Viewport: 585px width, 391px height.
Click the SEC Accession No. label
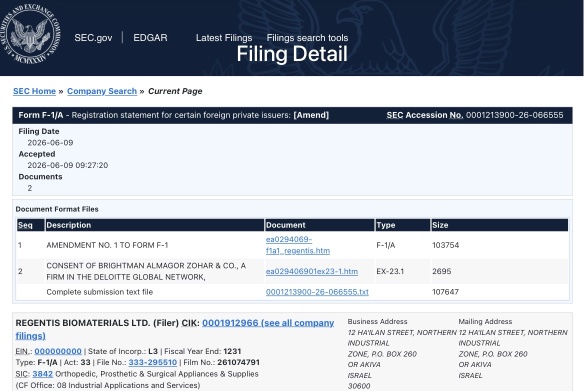(425, 115)
